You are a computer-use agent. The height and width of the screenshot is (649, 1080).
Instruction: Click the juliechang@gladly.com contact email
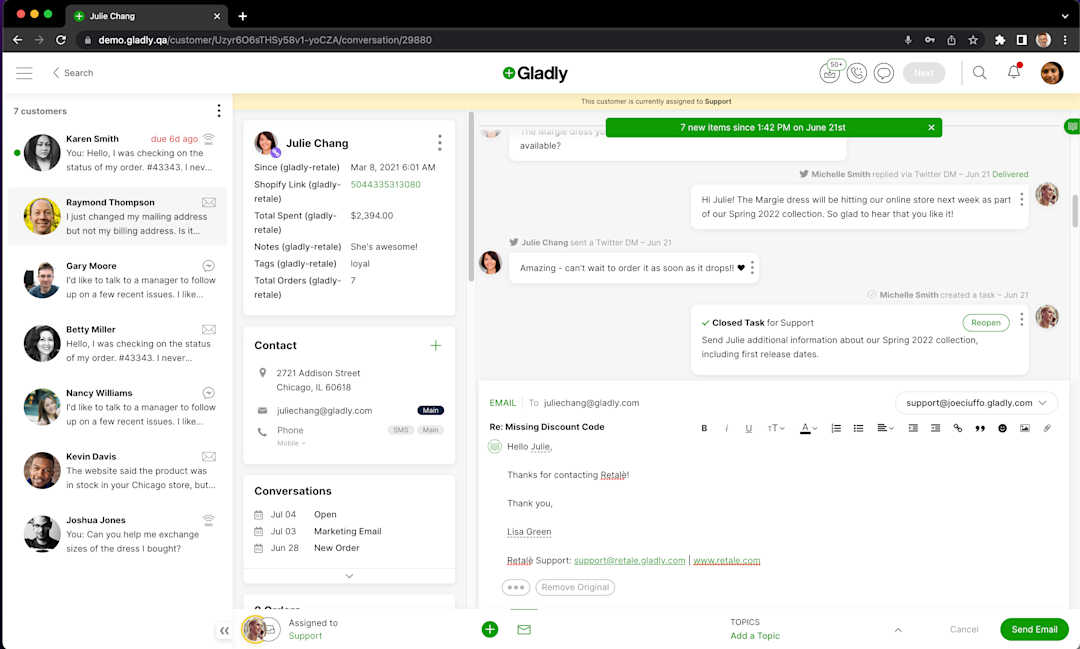coord(324,411)
